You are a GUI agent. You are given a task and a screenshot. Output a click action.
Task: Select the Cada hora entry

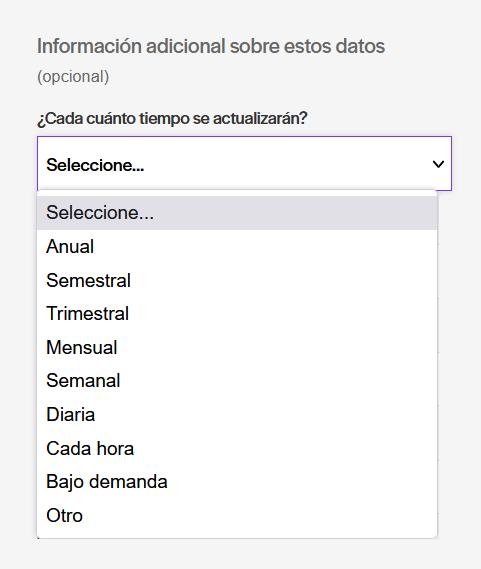pos(237,448)
